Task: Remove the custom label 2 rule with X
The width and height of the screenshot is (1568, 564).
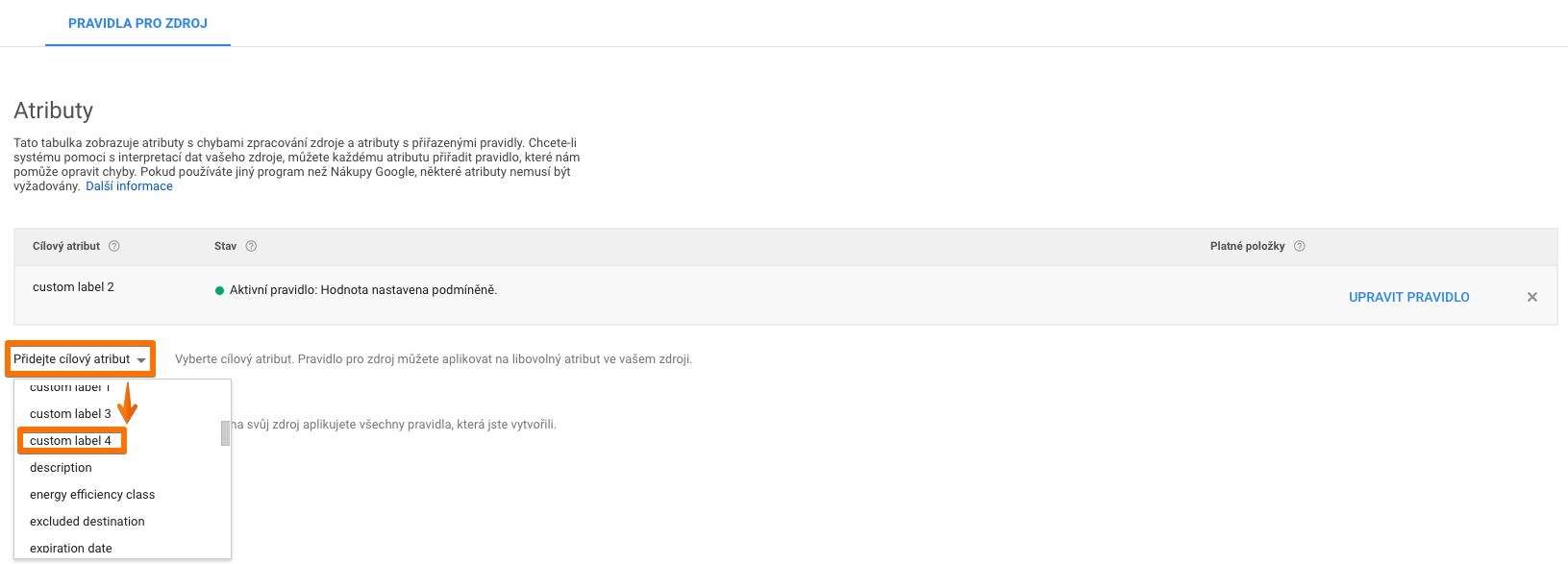Action: click(1532, 297)
